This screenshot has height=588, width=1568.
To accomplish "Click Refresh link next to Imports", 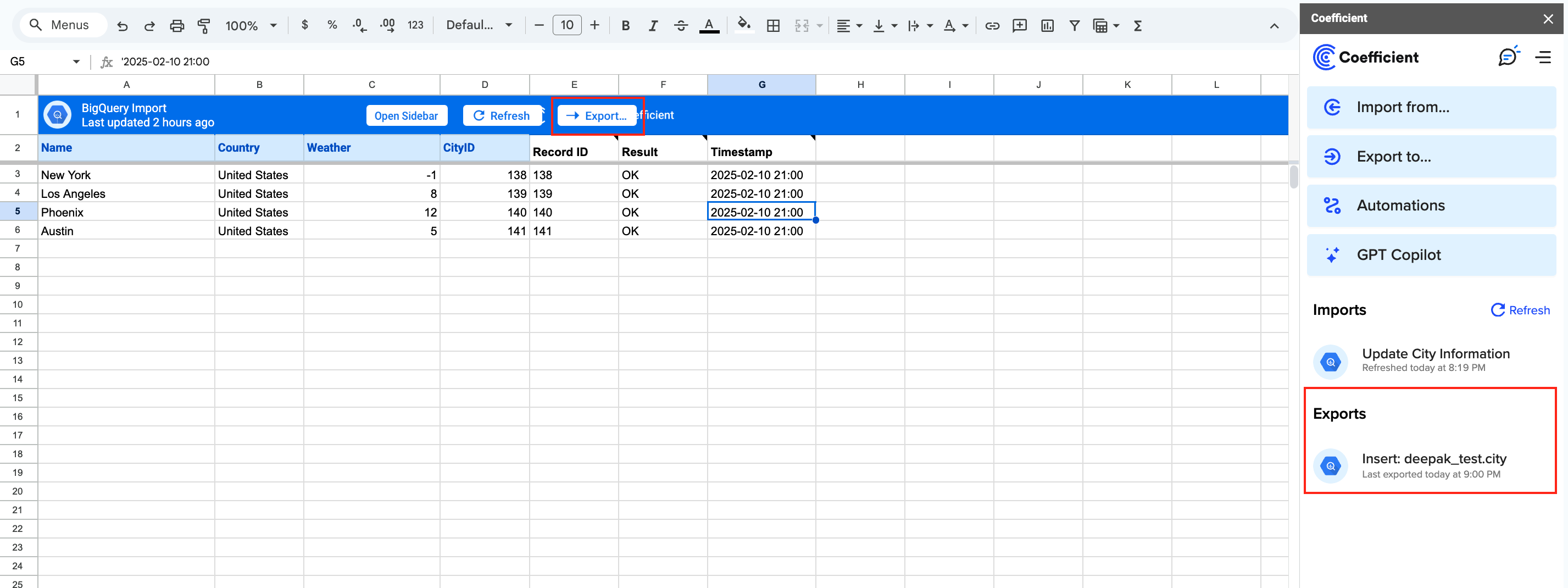I will point(1520,310).
